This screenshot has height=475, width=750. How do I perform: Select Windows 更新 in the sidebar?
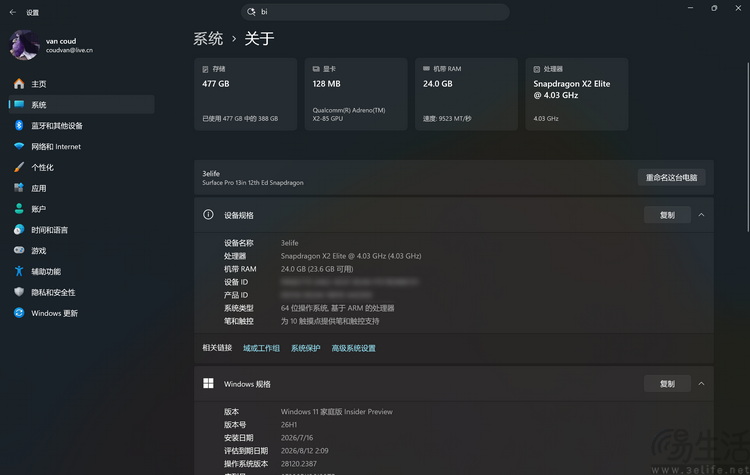81,313
